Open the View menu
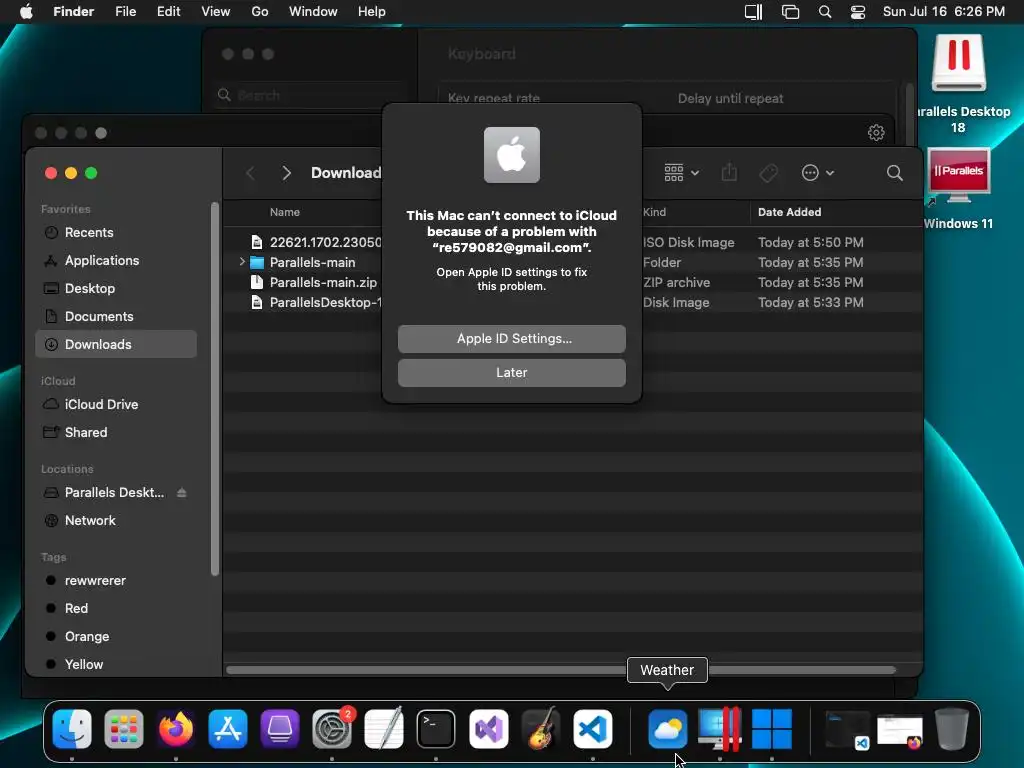 pos(216,12)
